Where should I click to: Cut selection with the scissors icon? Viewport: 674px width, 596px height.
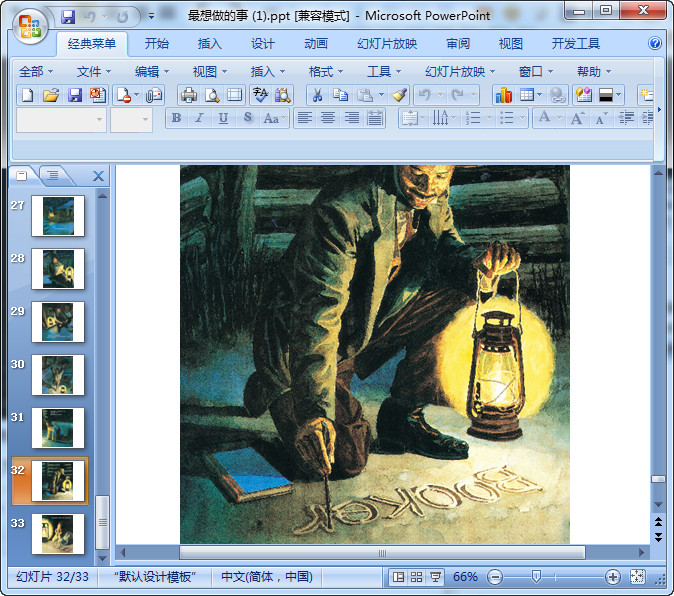317,95
